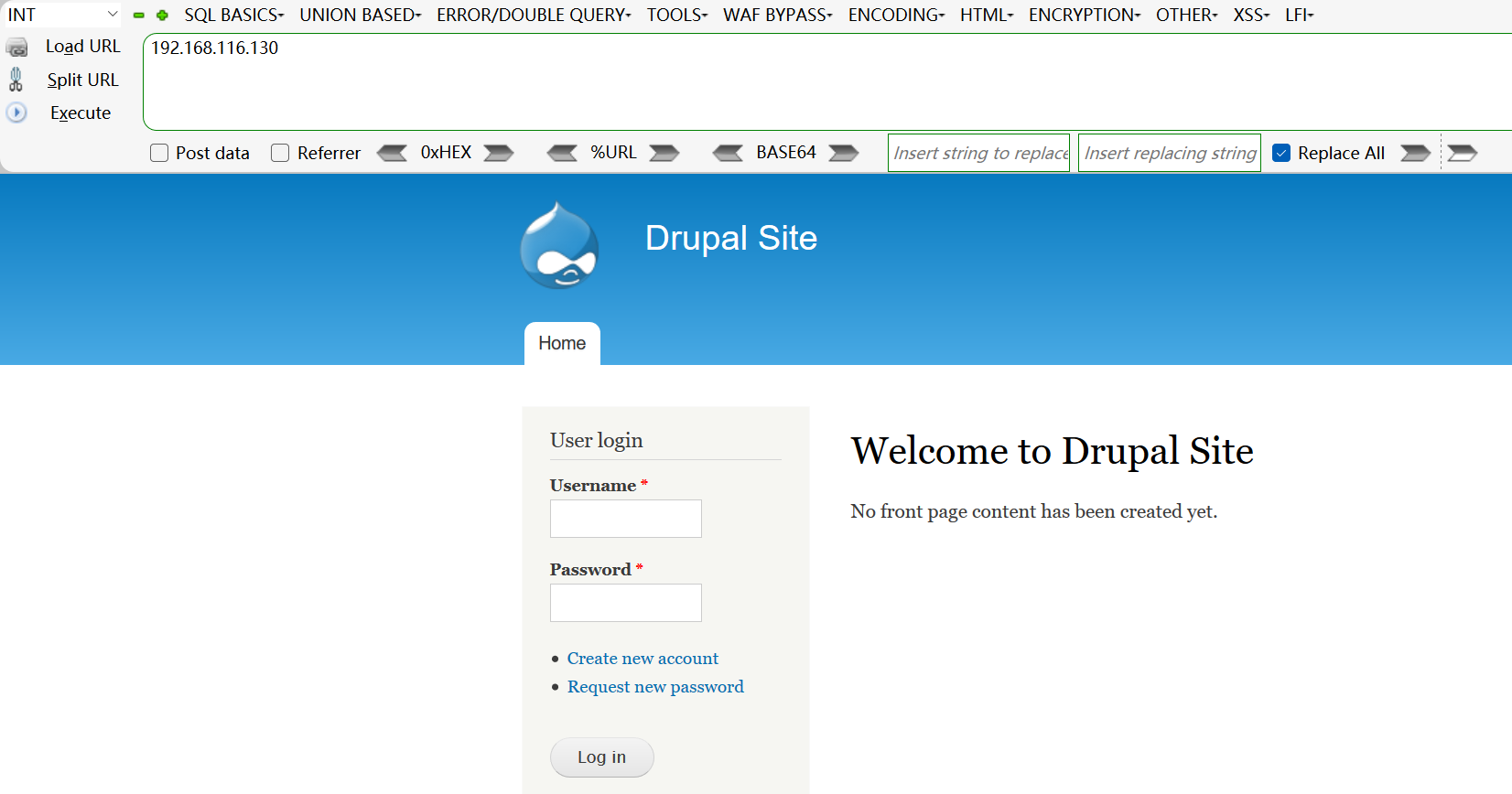Click the Welcome to Drupal Site heading
Image resolution: width=1512 pixels, height=794 pixels.
tap(1053, 451)
